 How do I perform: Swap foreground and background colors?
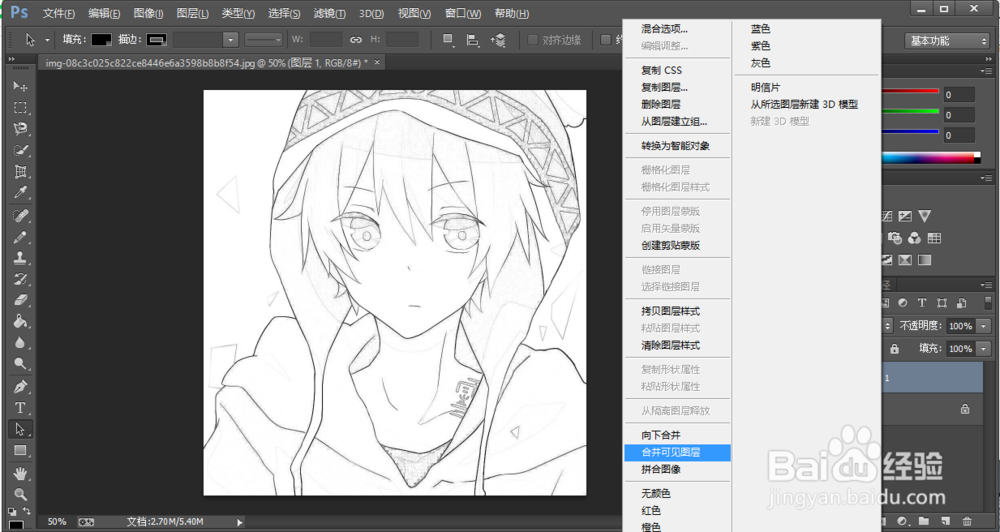(27, 512)
